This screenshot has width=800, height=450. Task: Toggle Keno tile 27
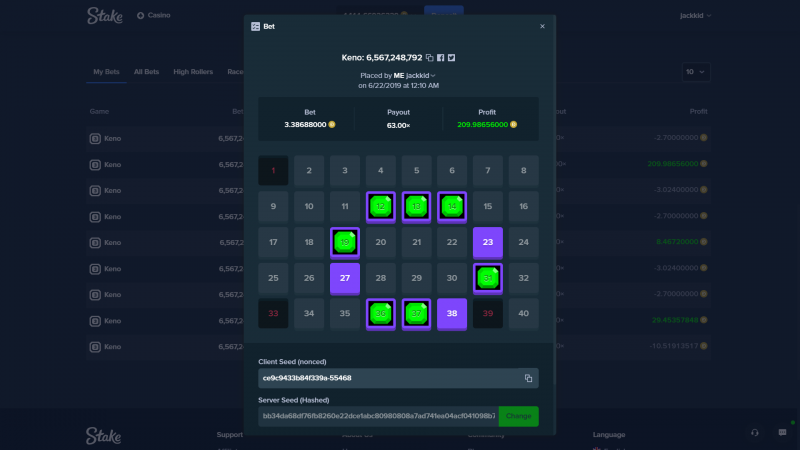tap(345, 278)
